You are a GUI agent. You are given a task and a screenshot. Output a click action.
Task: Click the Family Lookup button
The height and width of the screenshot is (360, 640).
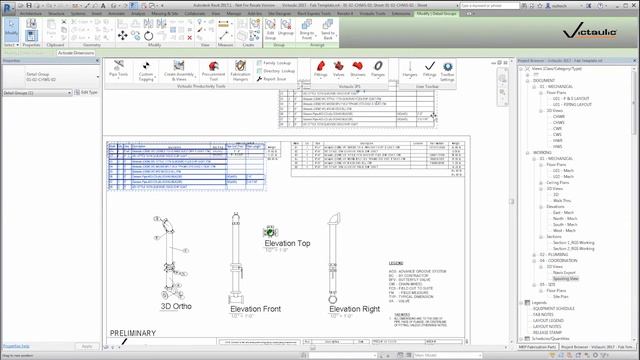pos(274,63)
